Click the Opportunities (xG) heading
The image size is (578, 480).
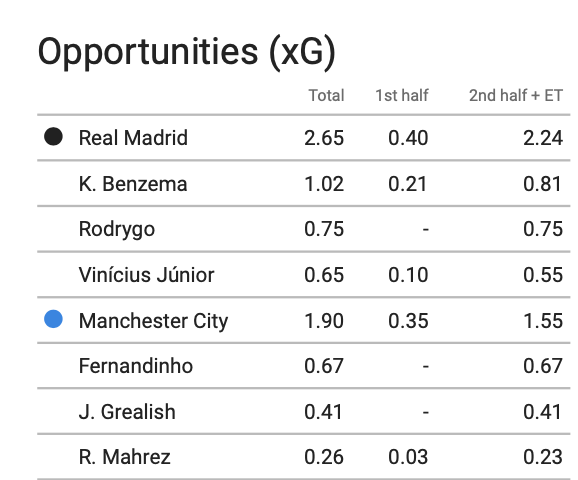(x=187, y=52)
